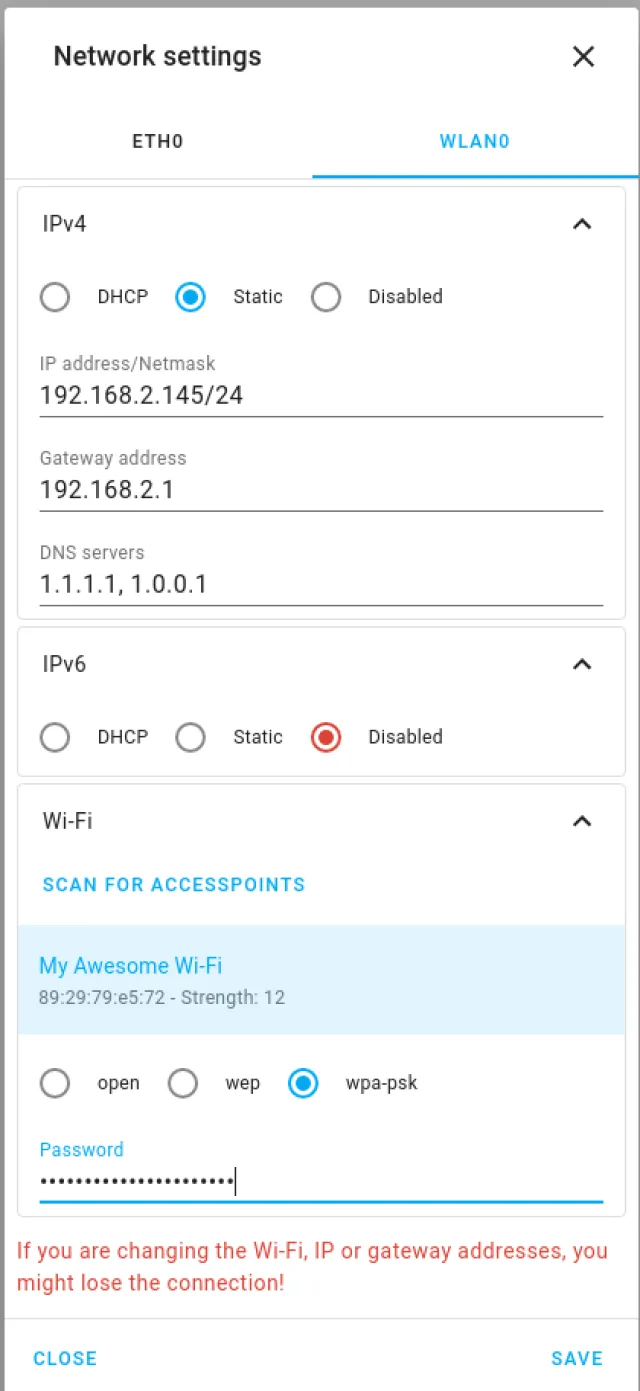Collapse the IPv4 section chevron
The image size is (640, 1391).
[x=581, y=224]
